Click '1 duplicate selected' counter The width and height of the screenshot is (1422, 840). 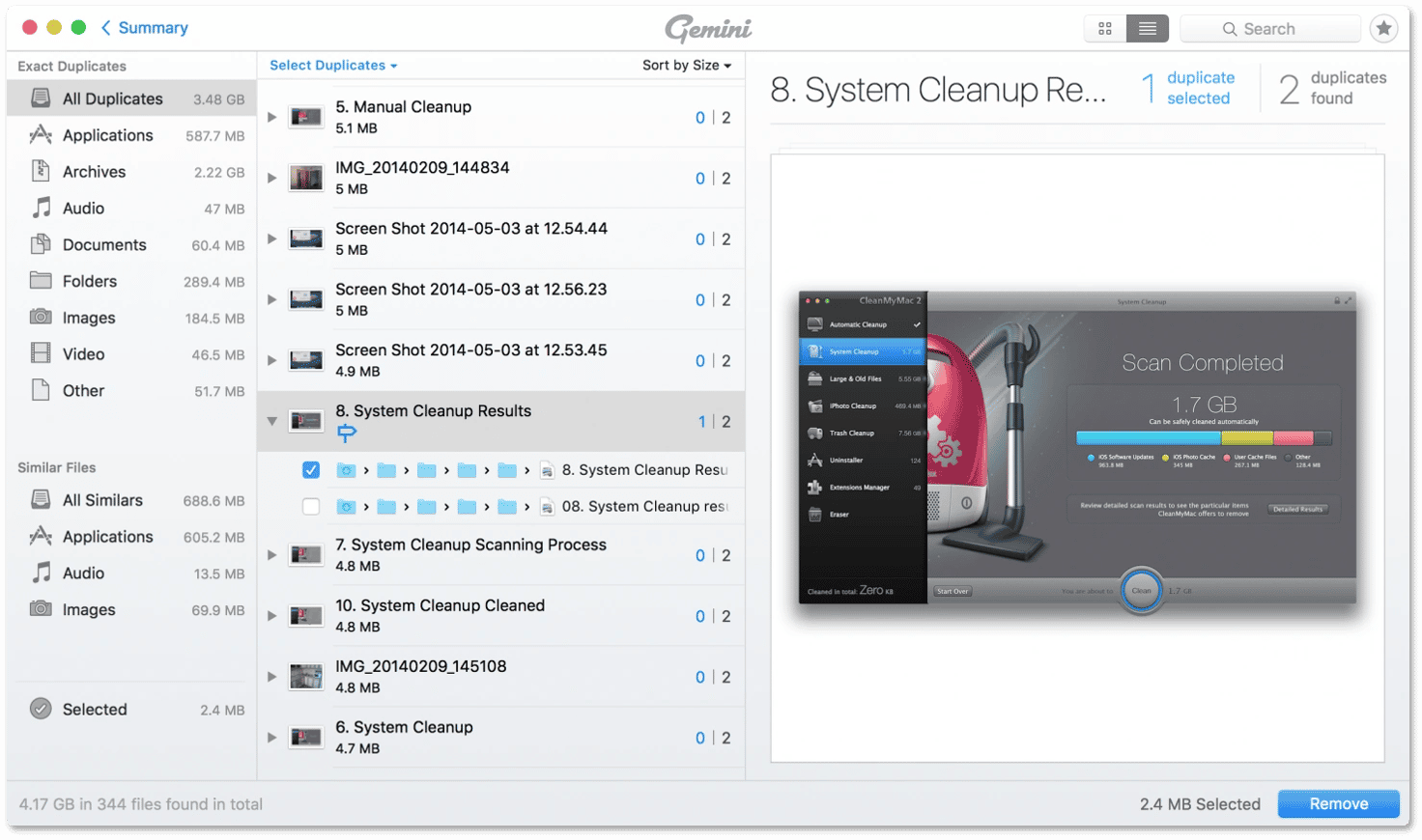pos(1187,88)
